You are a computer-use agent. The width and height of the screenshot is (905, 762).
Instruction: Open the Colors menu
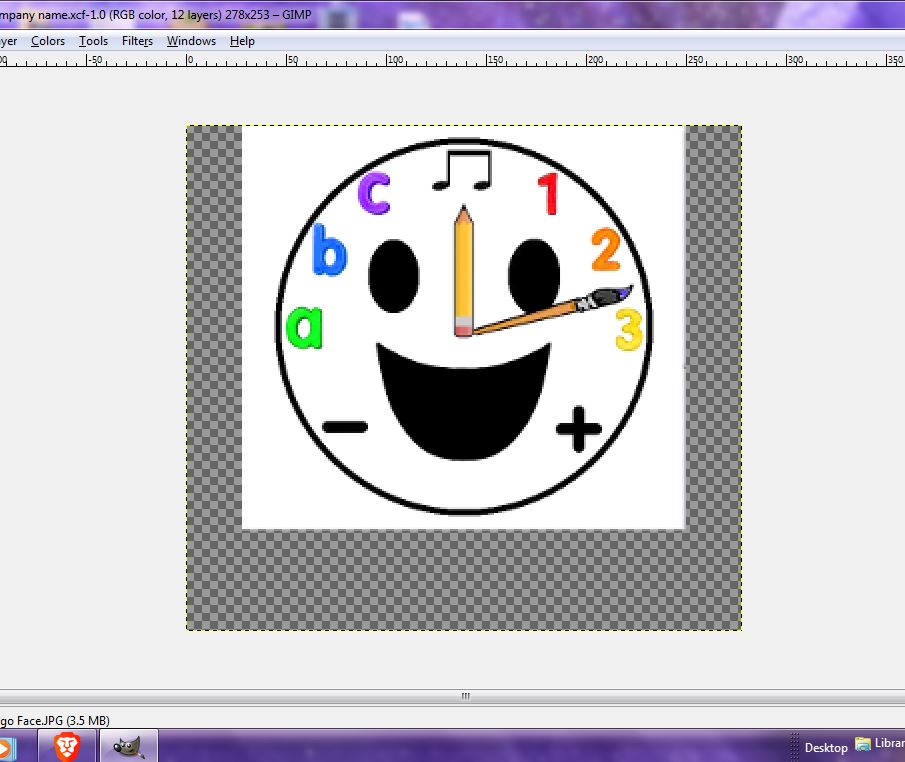point(48,41)
